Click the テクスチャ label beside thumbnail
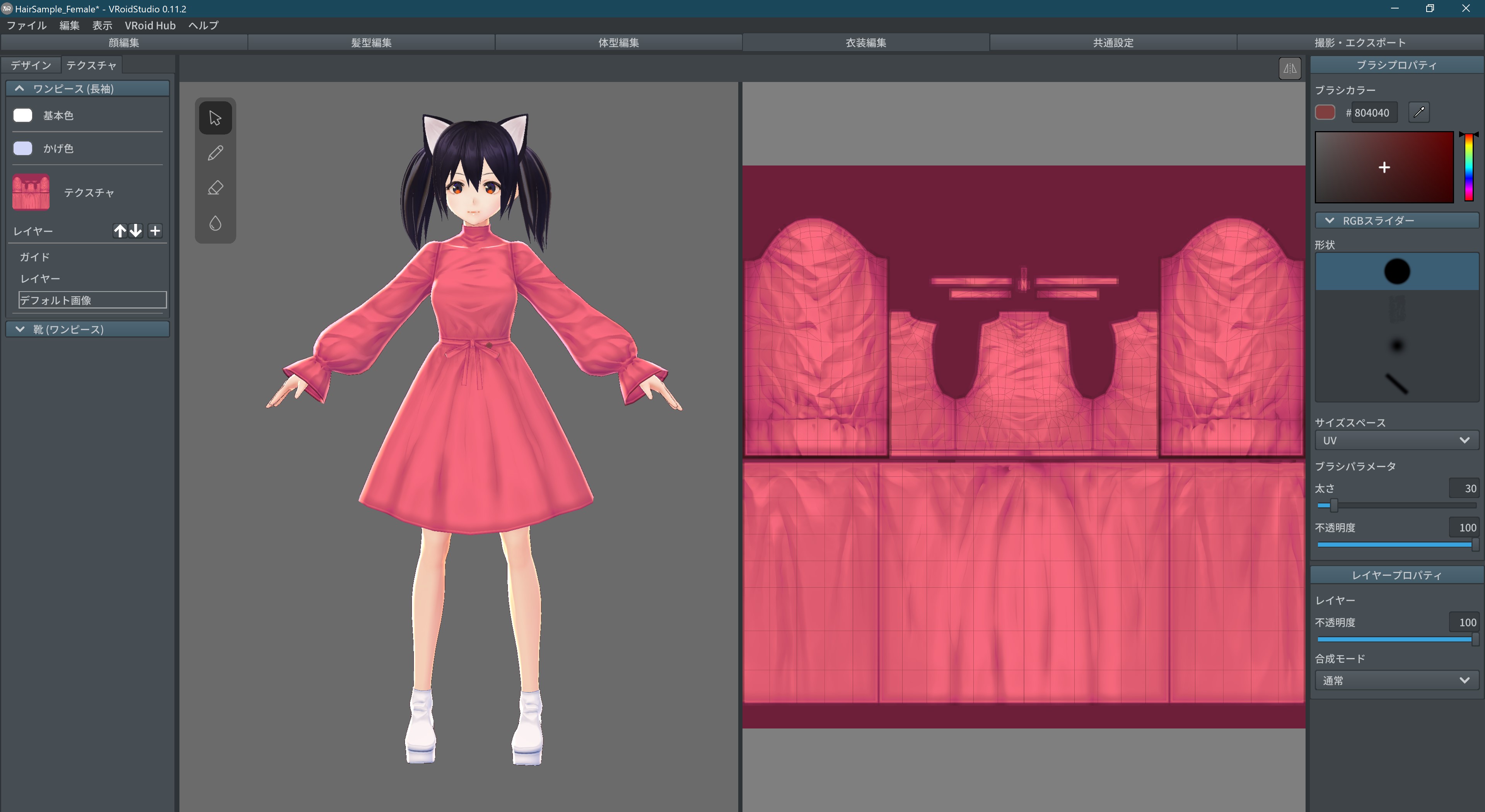 point(89,193)
